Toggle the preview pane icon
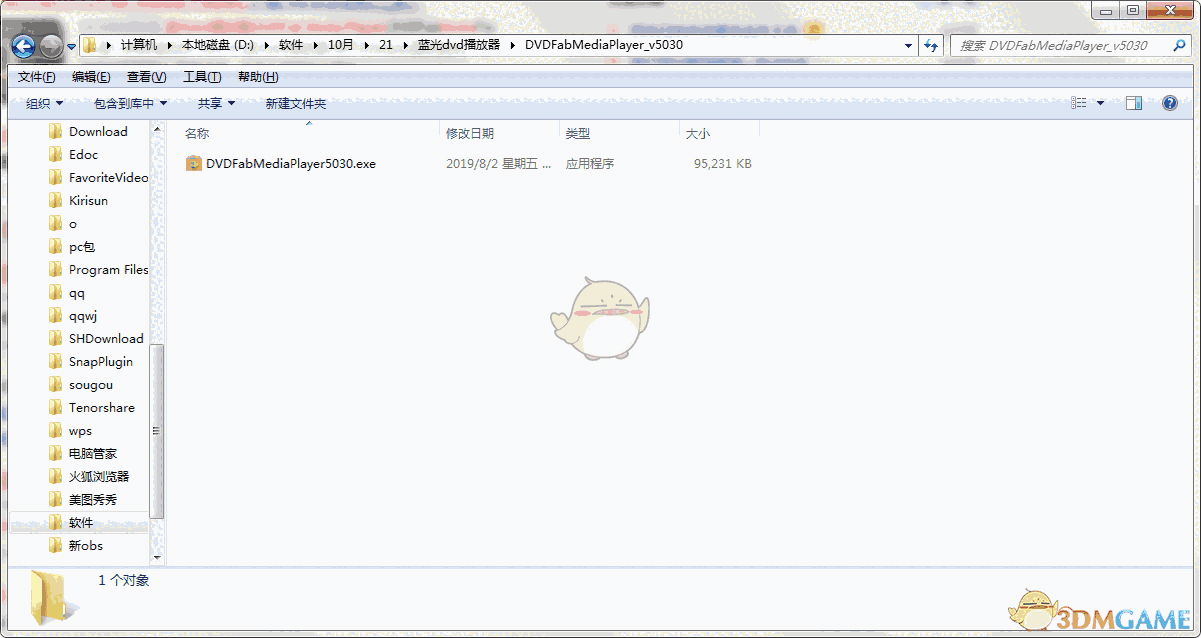 (1135, 102)
